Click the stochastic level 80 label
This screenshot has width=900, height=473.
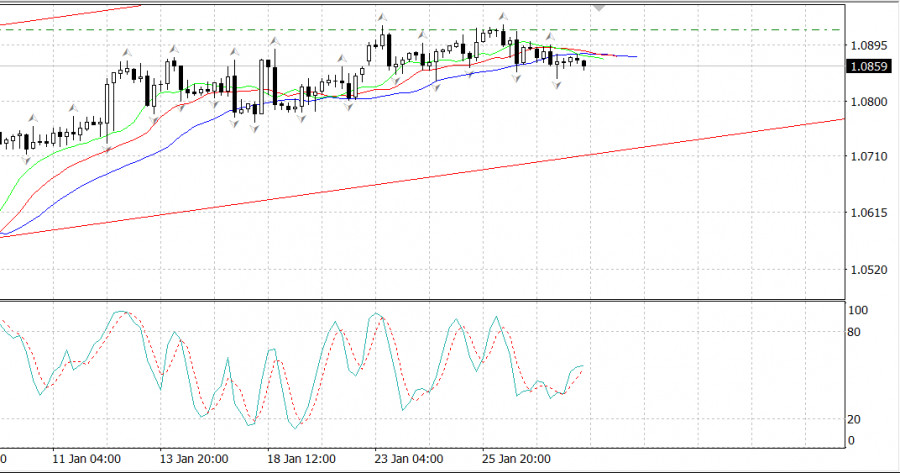click(854, 332)
